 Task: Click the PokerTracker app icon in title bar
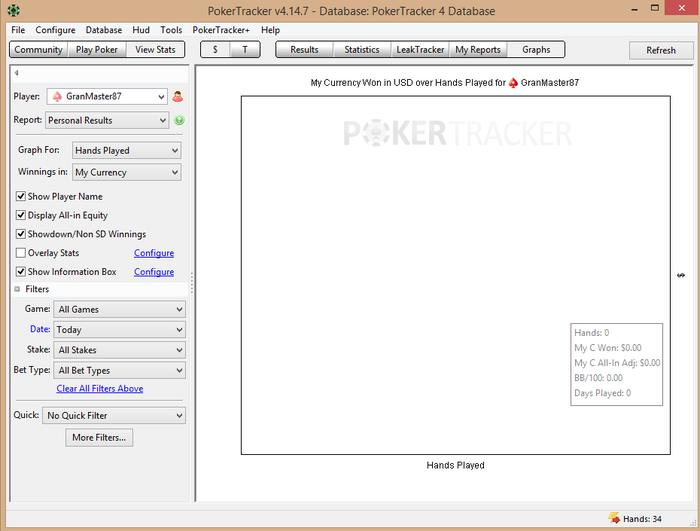tap(13, 10)
